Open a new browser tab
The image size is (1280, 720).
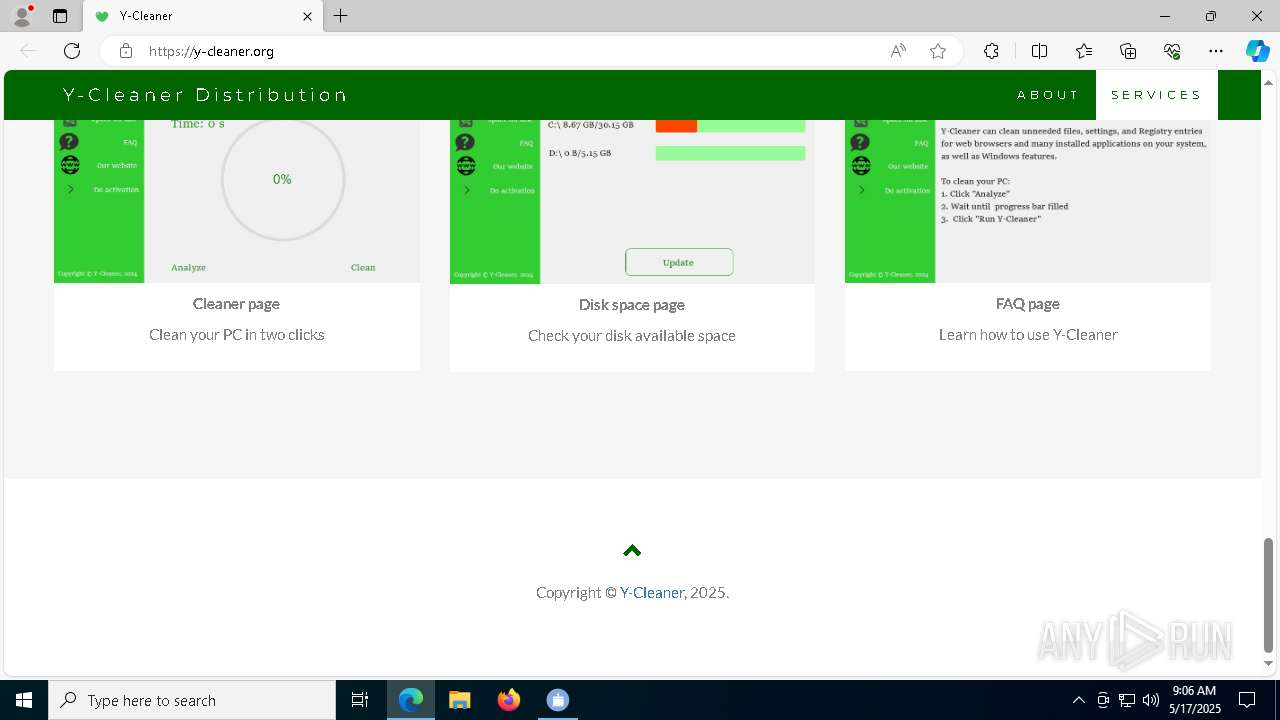click(x=341, y=16)
